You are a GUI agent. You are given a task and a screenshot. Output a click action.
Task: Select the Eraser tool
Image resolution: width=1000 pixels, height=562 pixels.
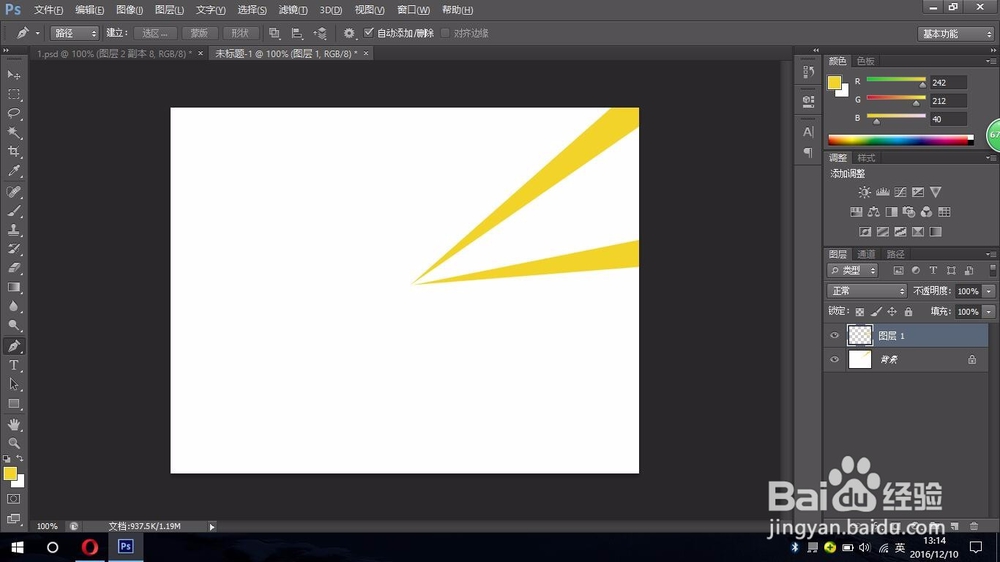14,268
